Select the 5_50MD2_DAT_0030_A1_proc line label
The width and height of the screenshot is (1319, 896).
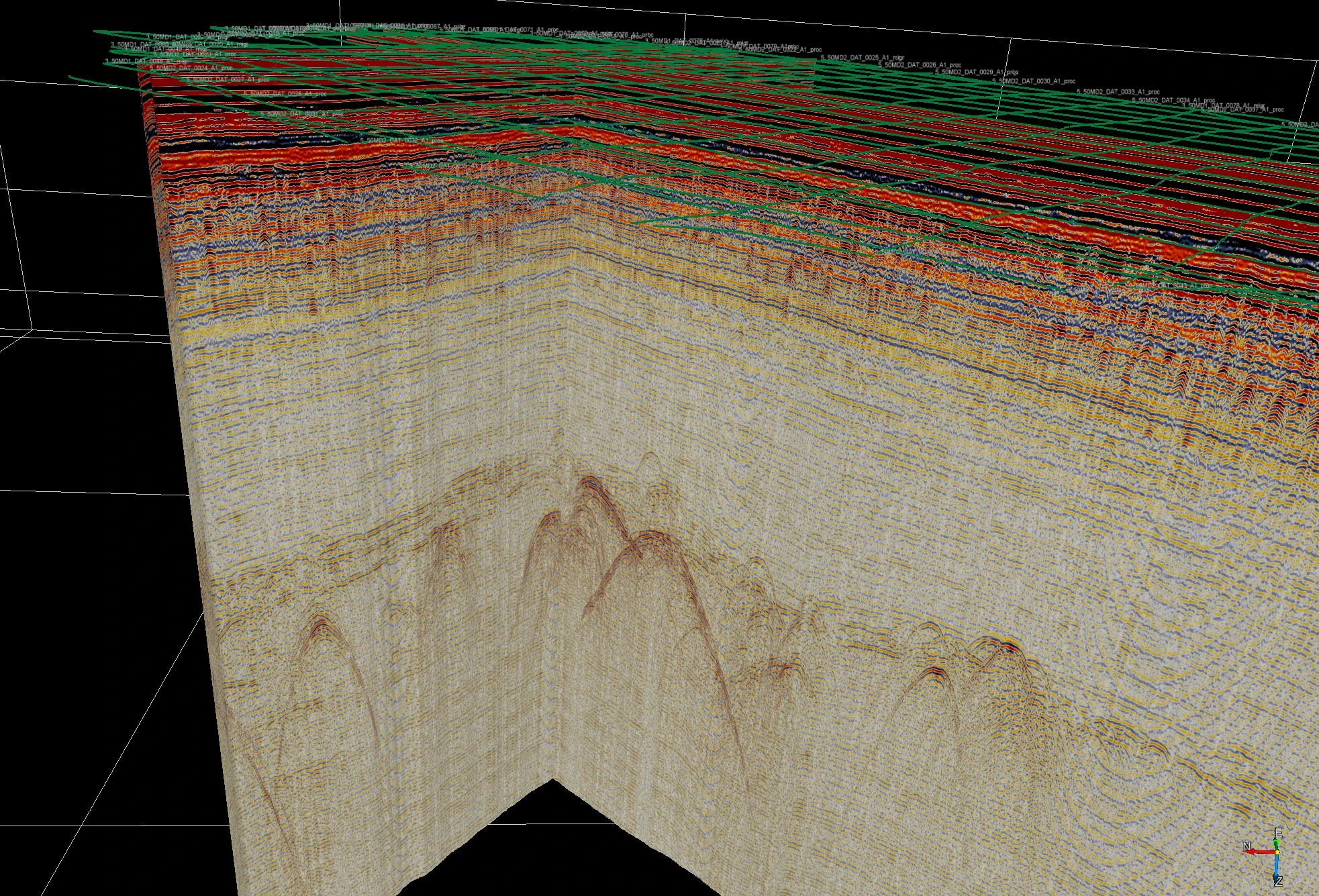click(x=1034, y=81)
